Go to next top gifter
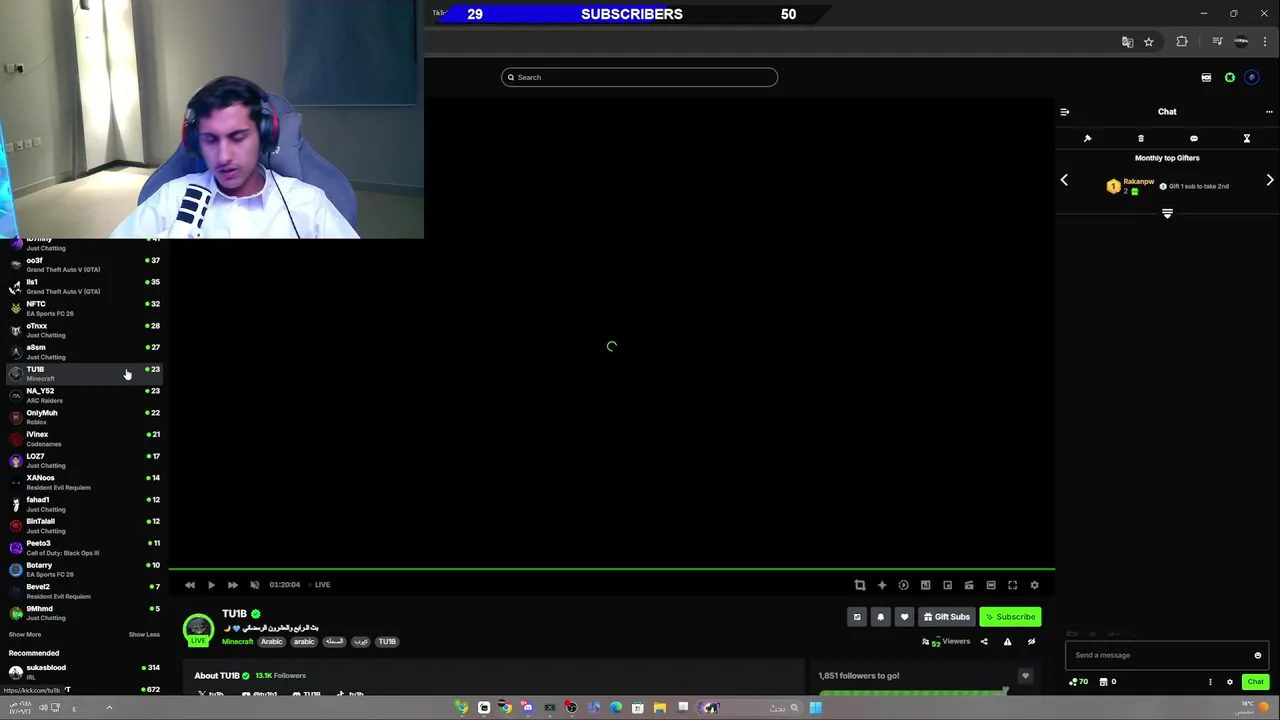 point(1270,180)
